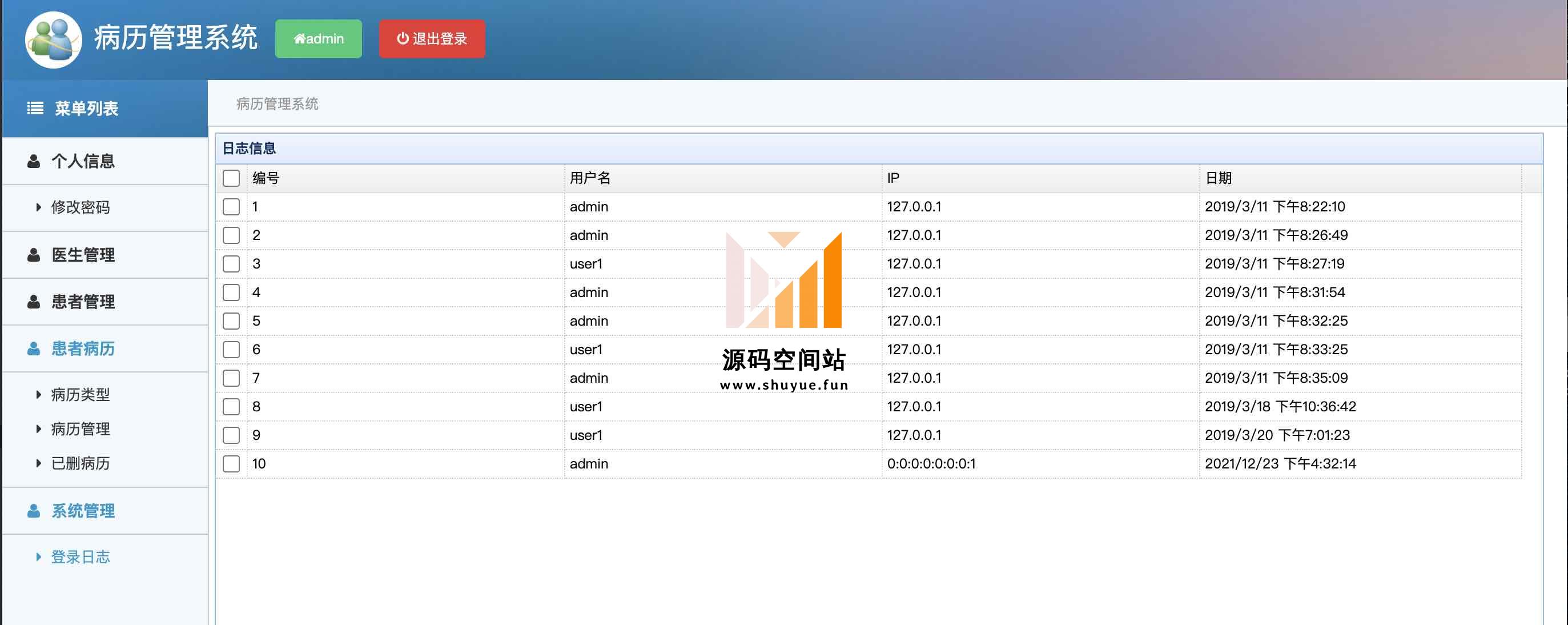Select the date 2019/3/11 下午8:22:10
This screenshot has height=625, width=1568.
click(x=1274, y=207)
